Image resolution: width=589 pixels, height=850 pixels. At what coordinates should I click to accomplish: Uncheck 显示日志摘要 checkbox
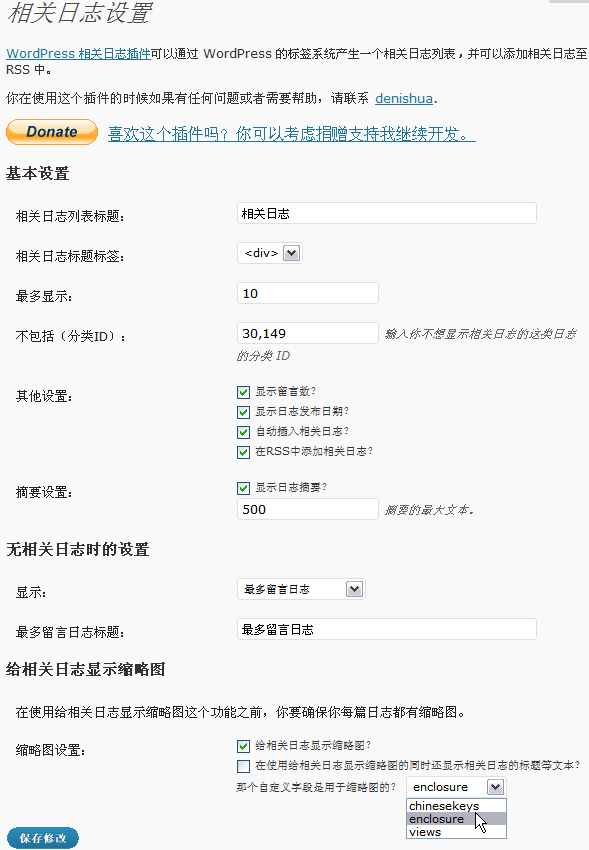point(243,488)
